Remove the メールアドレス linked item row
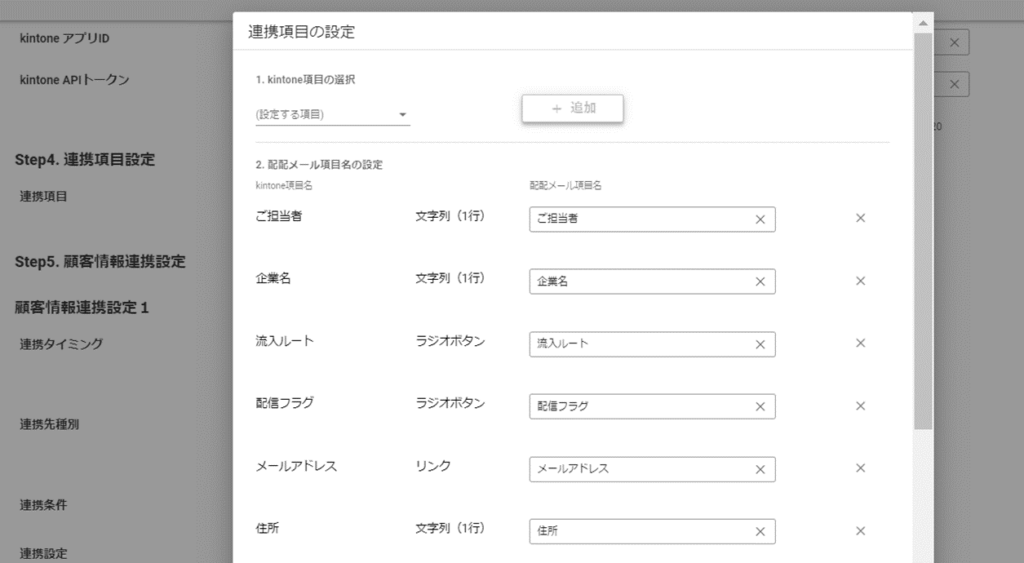Viewport: 1024px width, 563px height. click(860, 468)
